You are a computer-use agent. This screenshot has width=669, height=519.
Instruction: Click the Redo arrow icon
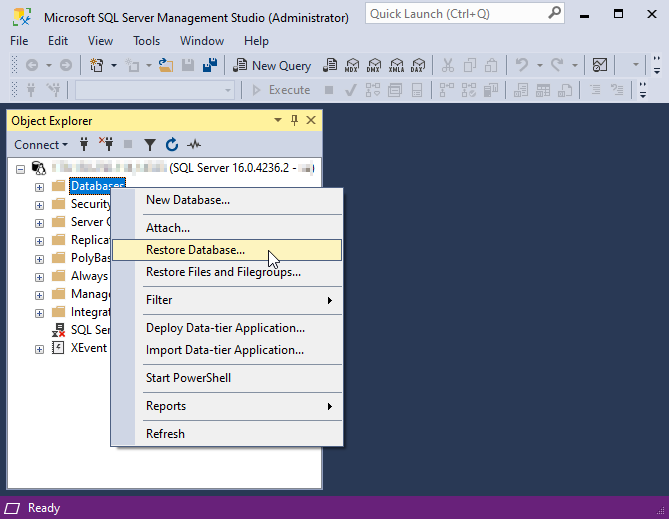pyautogui.click(x=557, y=66)
